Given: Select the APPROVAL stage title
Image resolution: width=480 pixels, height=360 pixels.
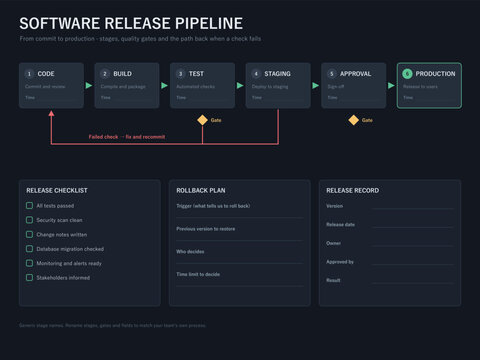Looking at the screenshot, I should (355, 74).
